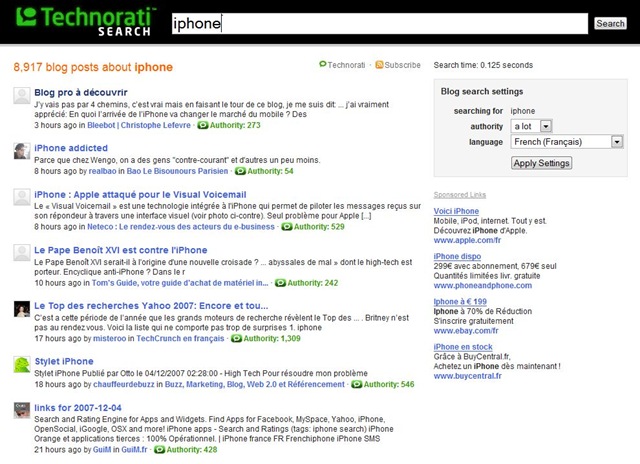
Task: Open iPhone : Apple attaqué pour le Visual Voicemail
Action: point(140,195)
